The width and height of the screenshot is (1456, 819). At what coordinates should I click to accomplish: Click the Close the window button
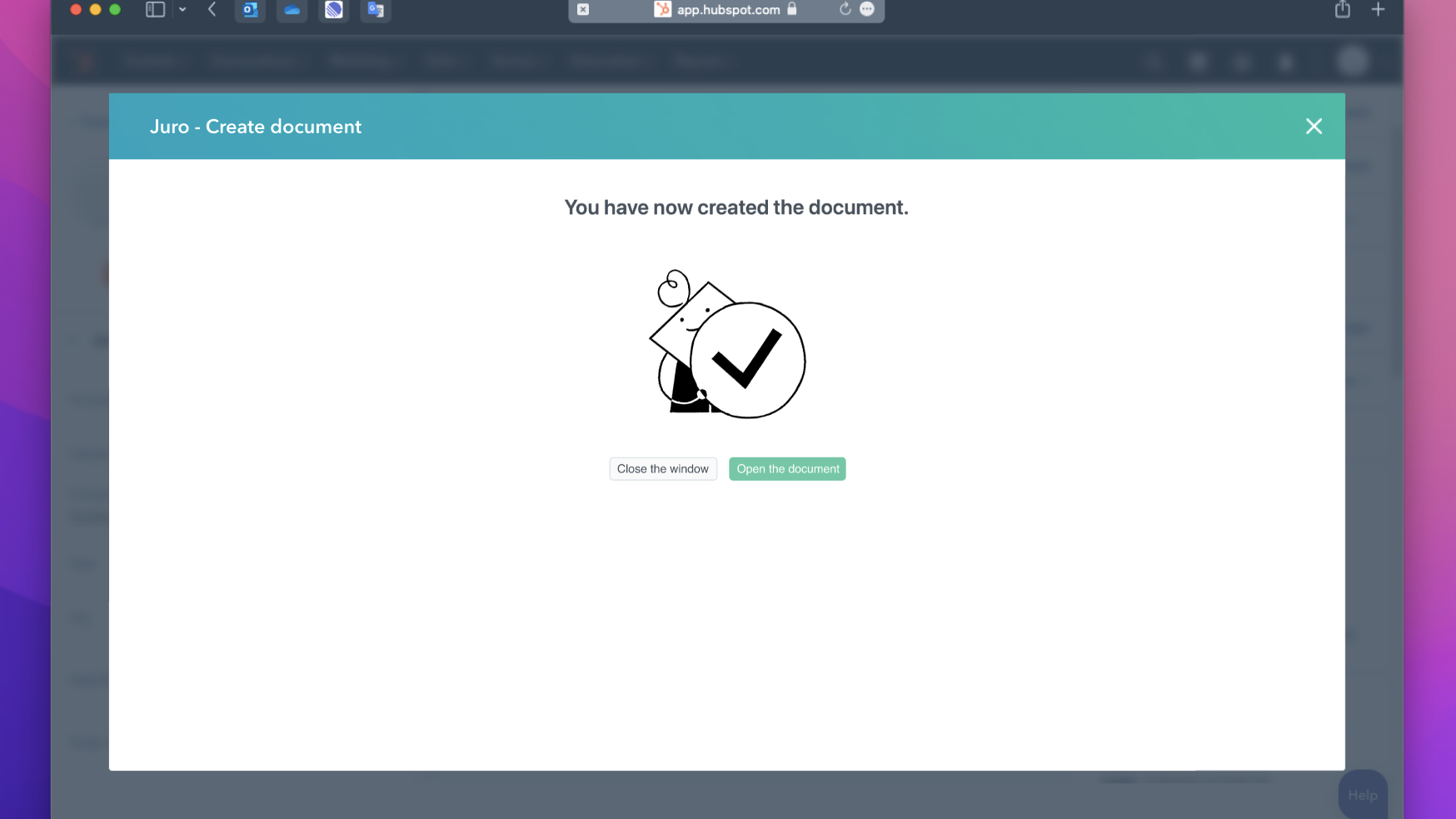coord(663,469)
